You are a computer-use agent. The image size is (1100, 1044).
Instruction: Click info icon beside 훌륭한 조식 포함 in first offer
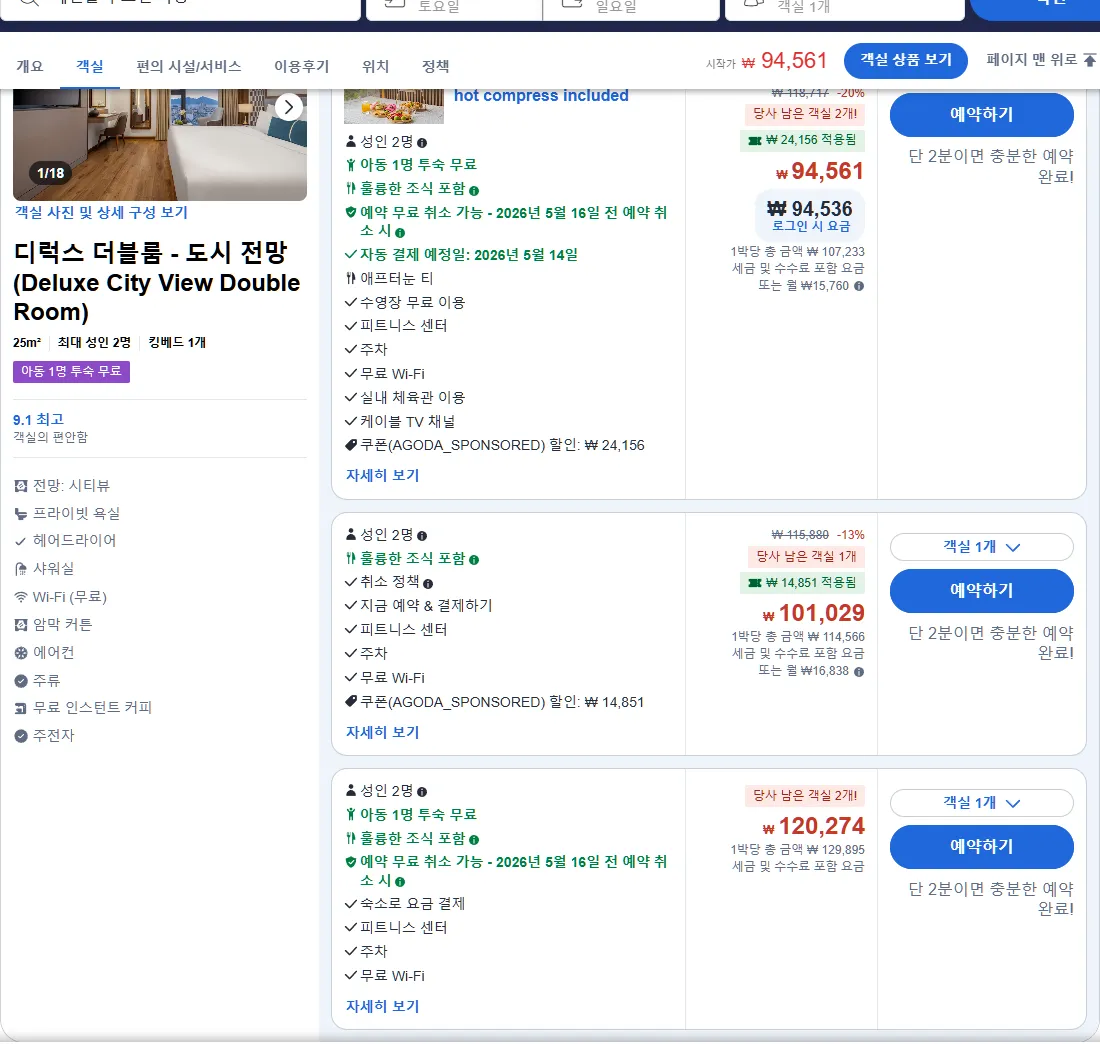pos(474,190)
